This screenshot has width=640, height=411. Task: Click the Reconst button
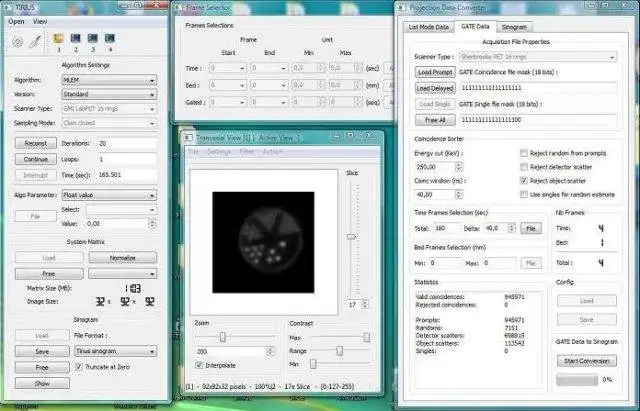pyautogui.click(x=36, y=143)
